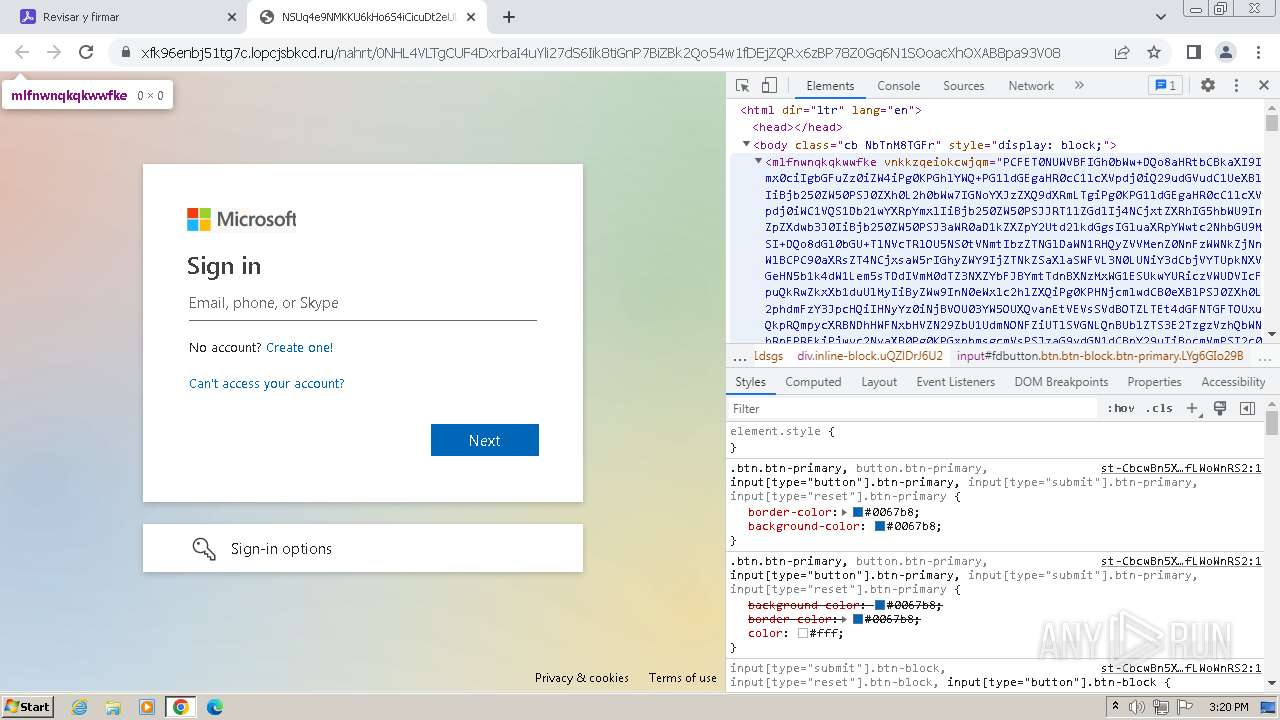The image size is (1280, 720).
Task: Open the DOM Breakpoints tab
Action: click(x=1061, y=382)
